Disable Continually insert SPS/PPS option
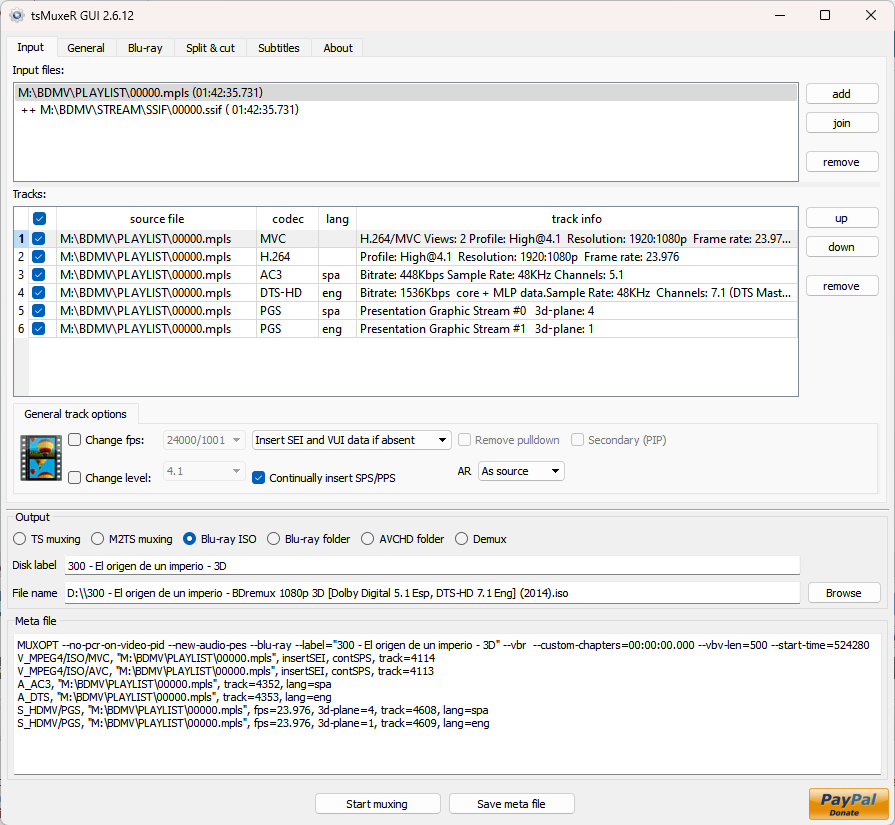The image size is (895, 825). [259, 478]
